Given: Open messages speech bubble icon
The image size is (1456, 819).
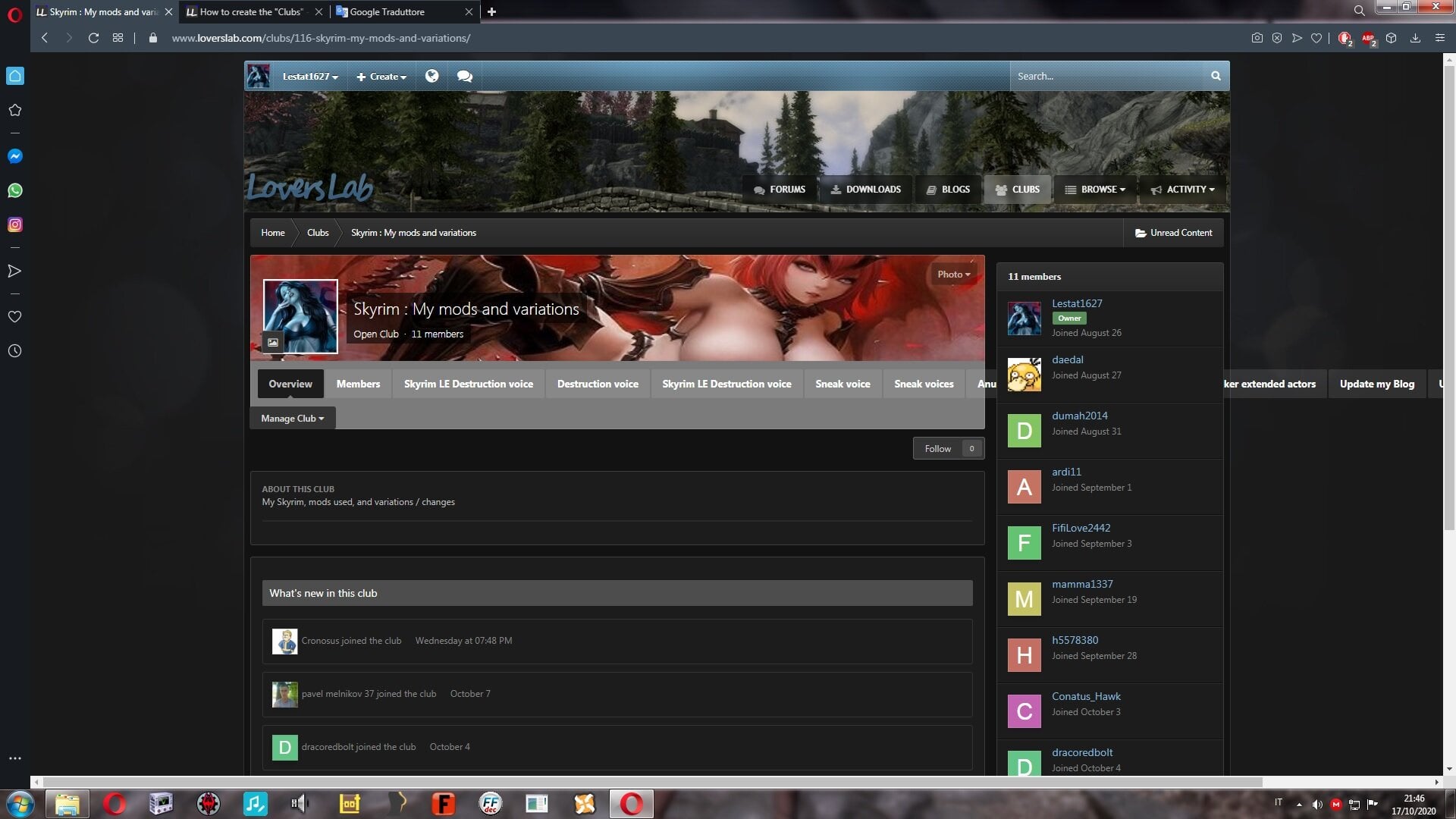Looking at the screenshot, I should 465,76.
